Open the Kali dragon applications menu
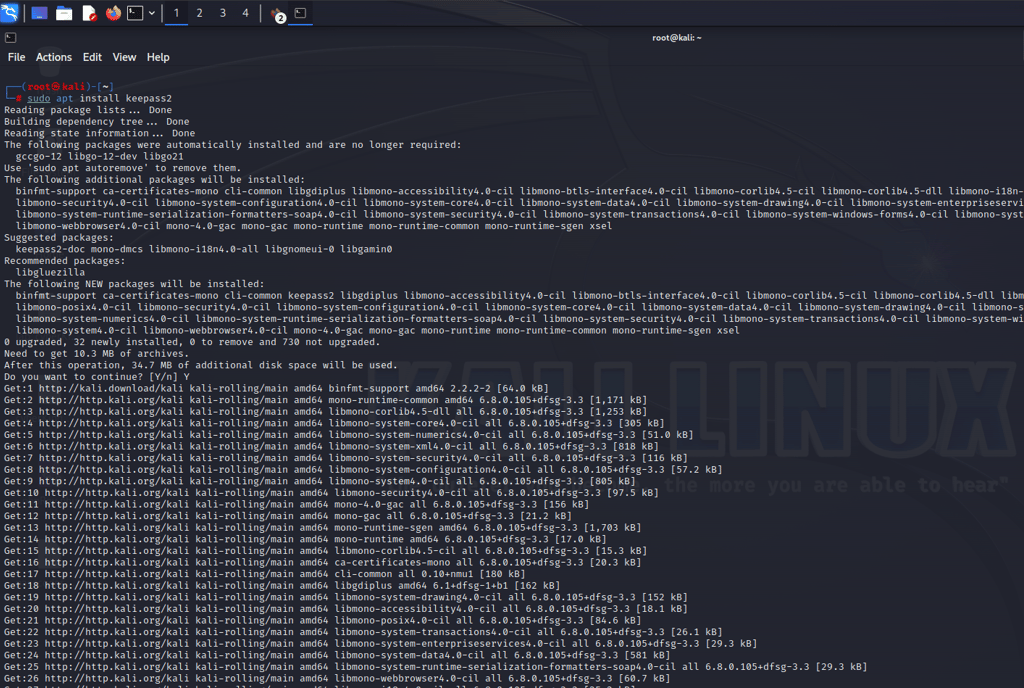This screenshot has height=688, width=1024. 9,12
